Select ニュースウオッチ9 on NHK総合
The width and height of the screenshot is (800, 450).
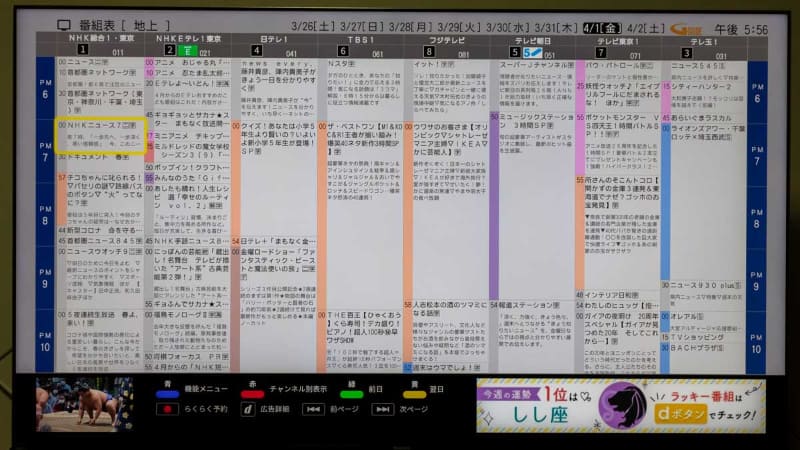(x=100, y=278)
